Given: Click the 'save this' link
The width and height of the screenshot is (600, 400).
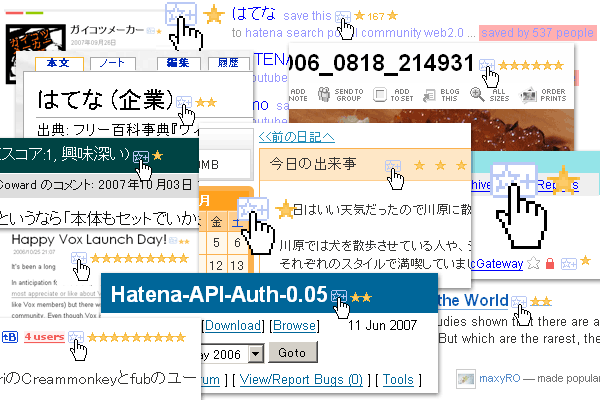Looking at the screenshot, I should click(x=307, y=16).
